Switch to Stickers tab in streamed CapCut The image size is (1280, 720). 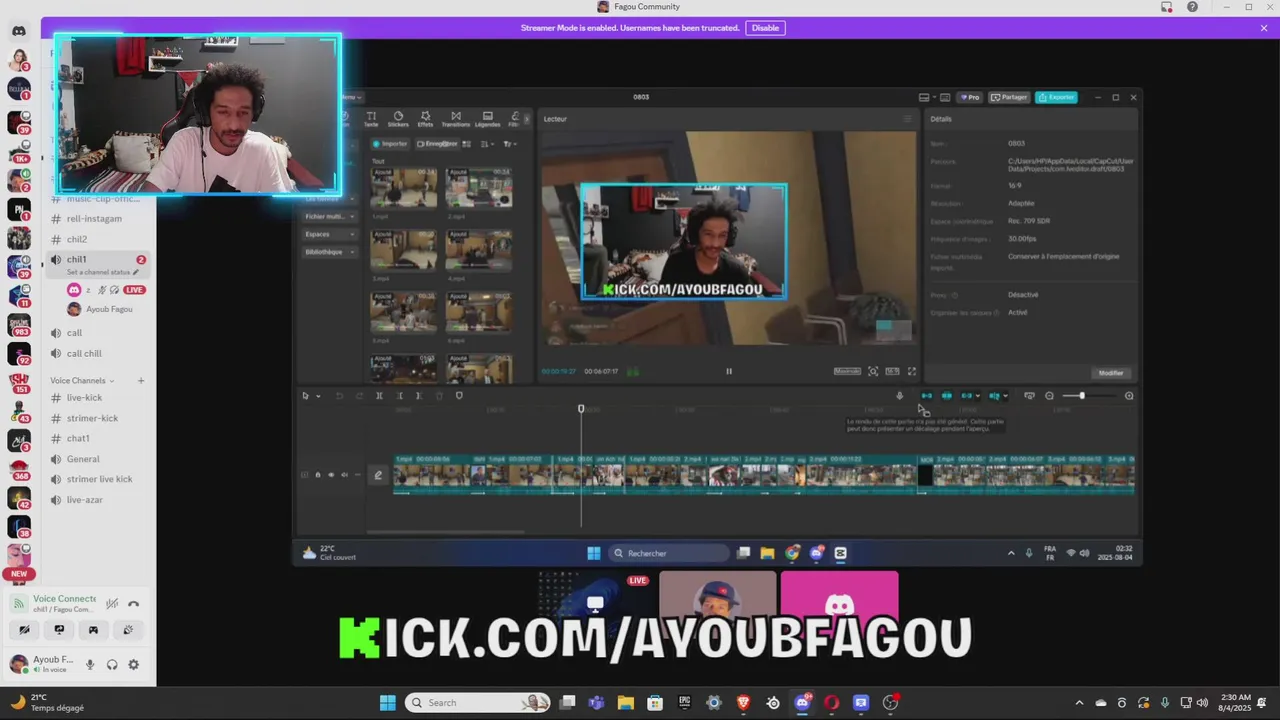[398, 119]
